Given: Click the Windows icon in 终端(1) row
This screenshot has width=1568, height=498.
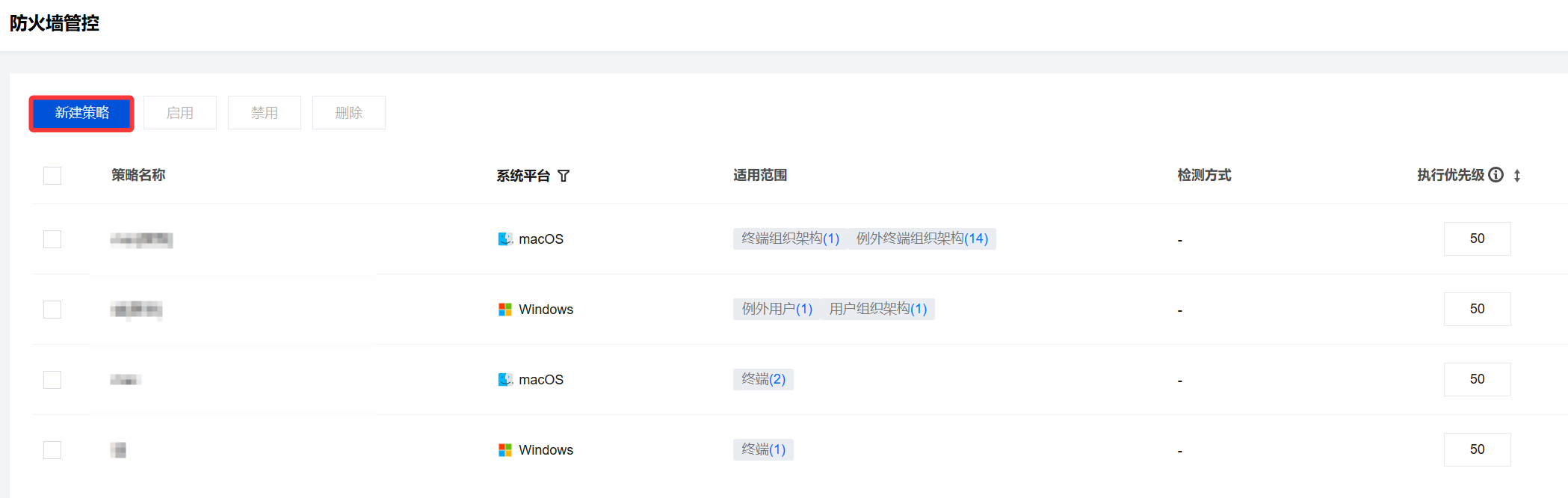Looking at the screenshot, I should [505, 450].
